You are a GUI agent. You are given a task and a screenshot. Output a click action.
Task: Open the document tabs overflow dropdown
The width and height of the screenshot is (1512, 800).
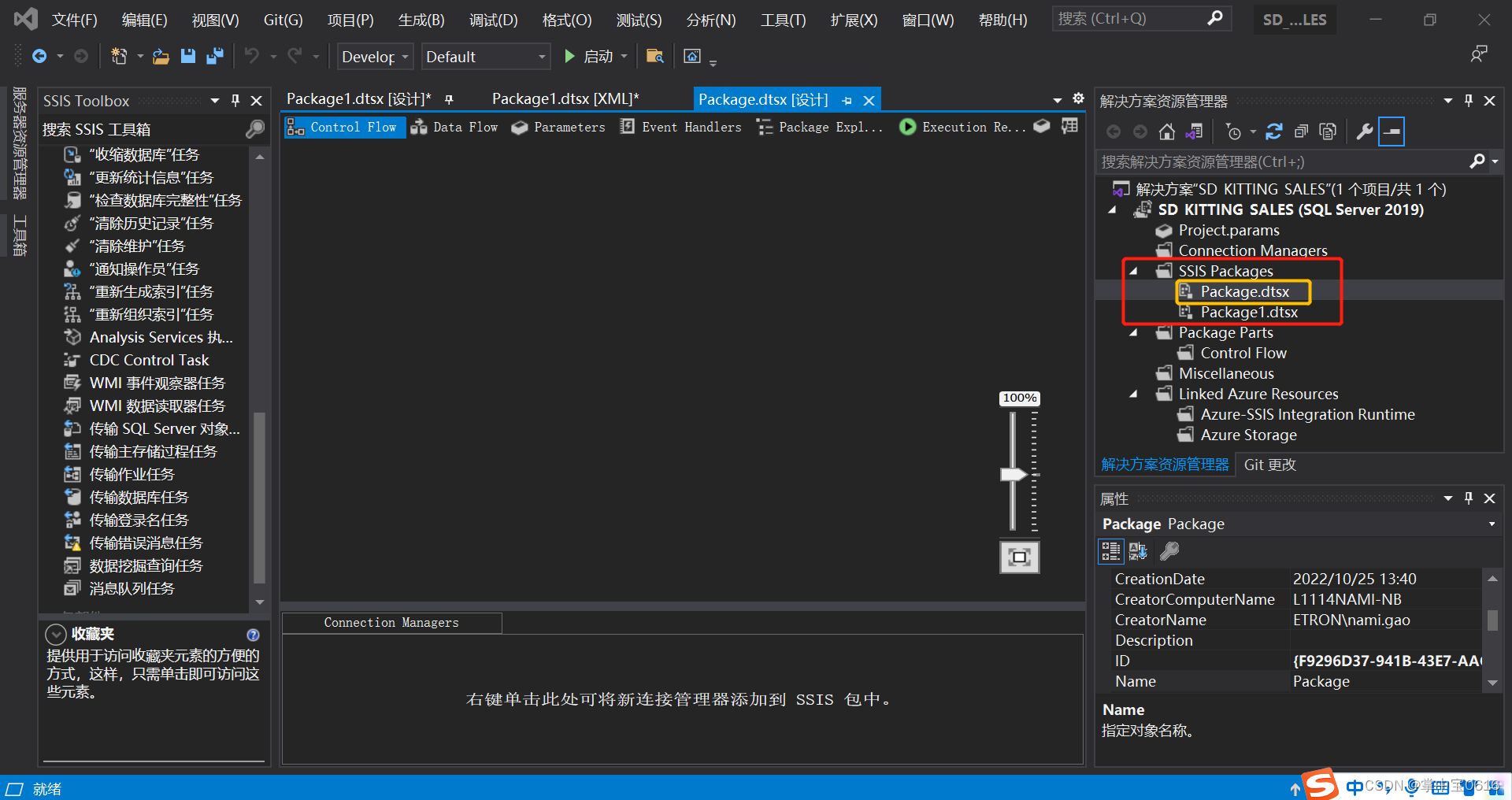coord(1058,100)
